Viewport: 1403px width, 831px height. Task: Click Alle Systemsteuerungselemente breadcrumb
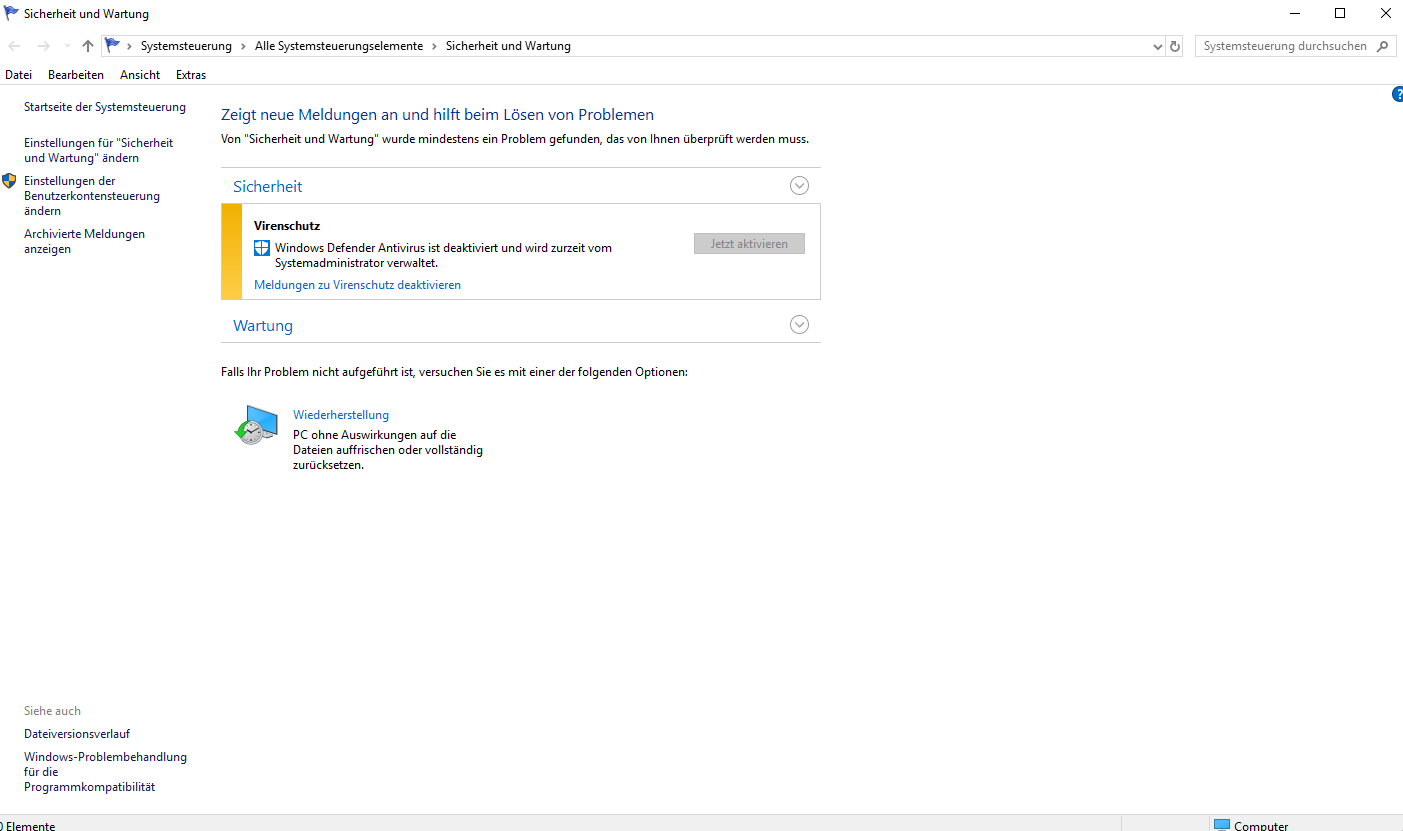coord(339,46)
